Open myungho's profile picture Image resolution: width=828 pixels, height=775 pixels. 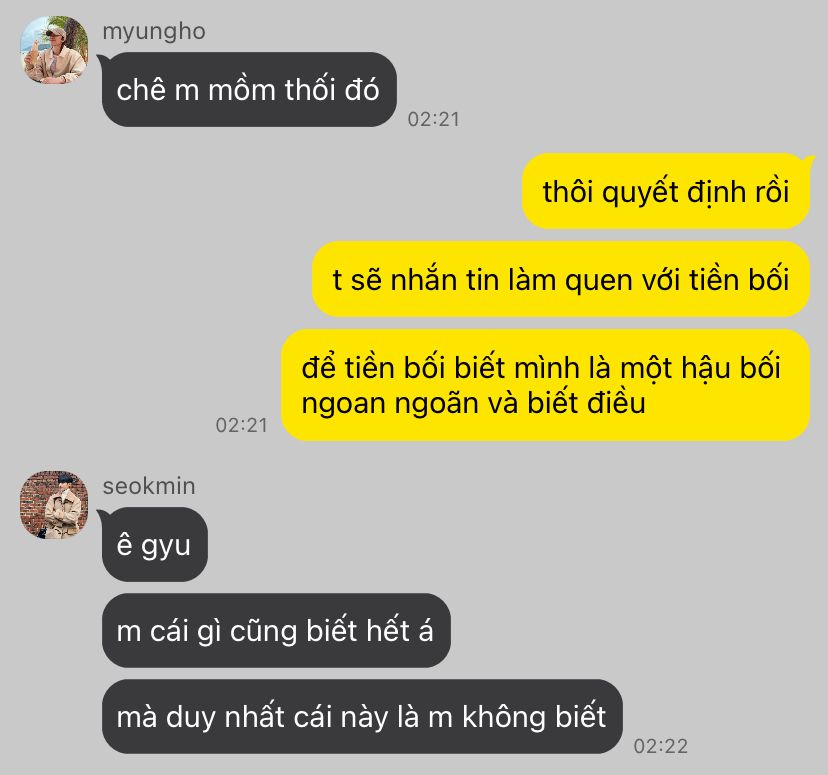54,50
